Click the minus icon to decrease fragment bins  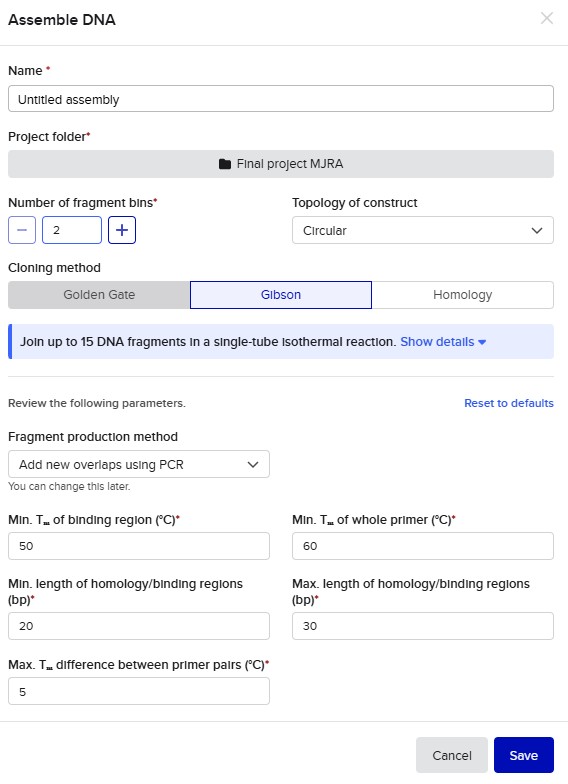pyautogui.click(x=22, y=230)
